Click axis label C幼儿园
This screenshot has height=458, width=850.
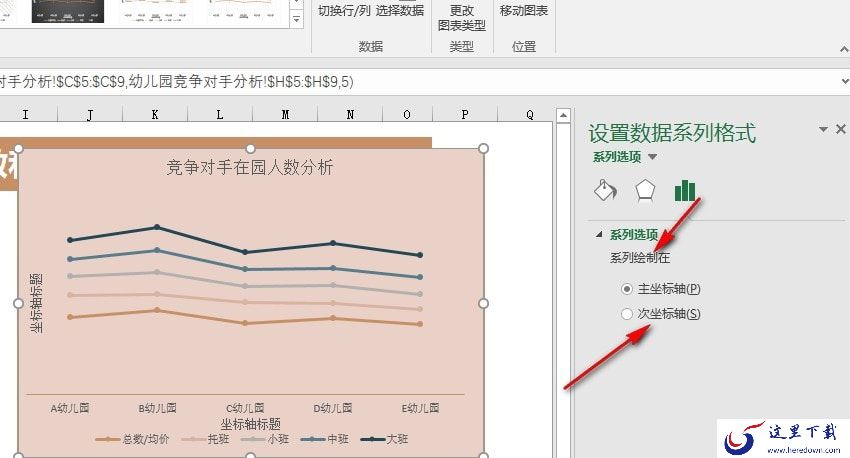coord(245,408)
